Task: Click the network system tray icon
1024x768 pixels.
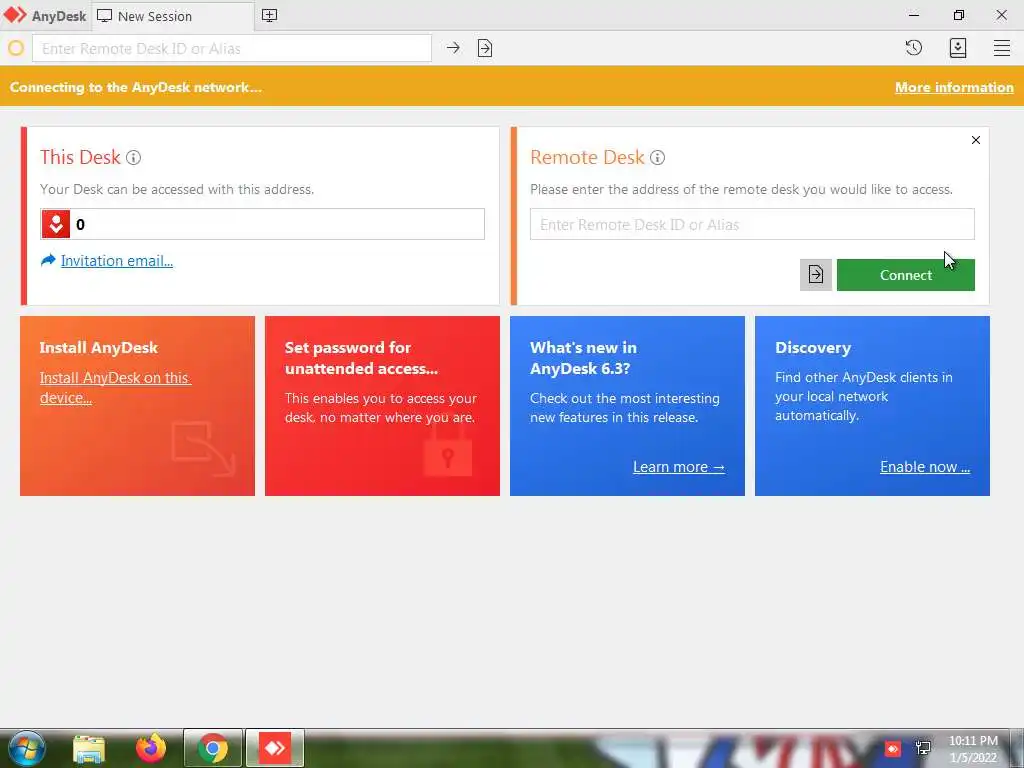Action: pos(923,748)
